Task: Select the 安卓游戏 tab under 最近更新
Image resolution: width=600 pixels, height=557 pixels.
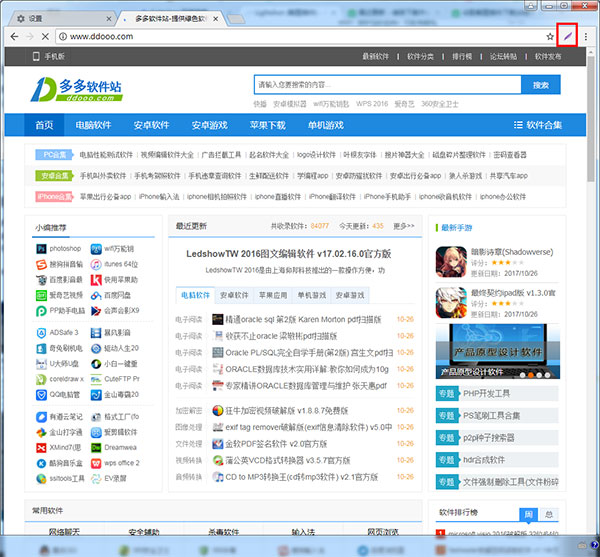Action: (350, 295)
